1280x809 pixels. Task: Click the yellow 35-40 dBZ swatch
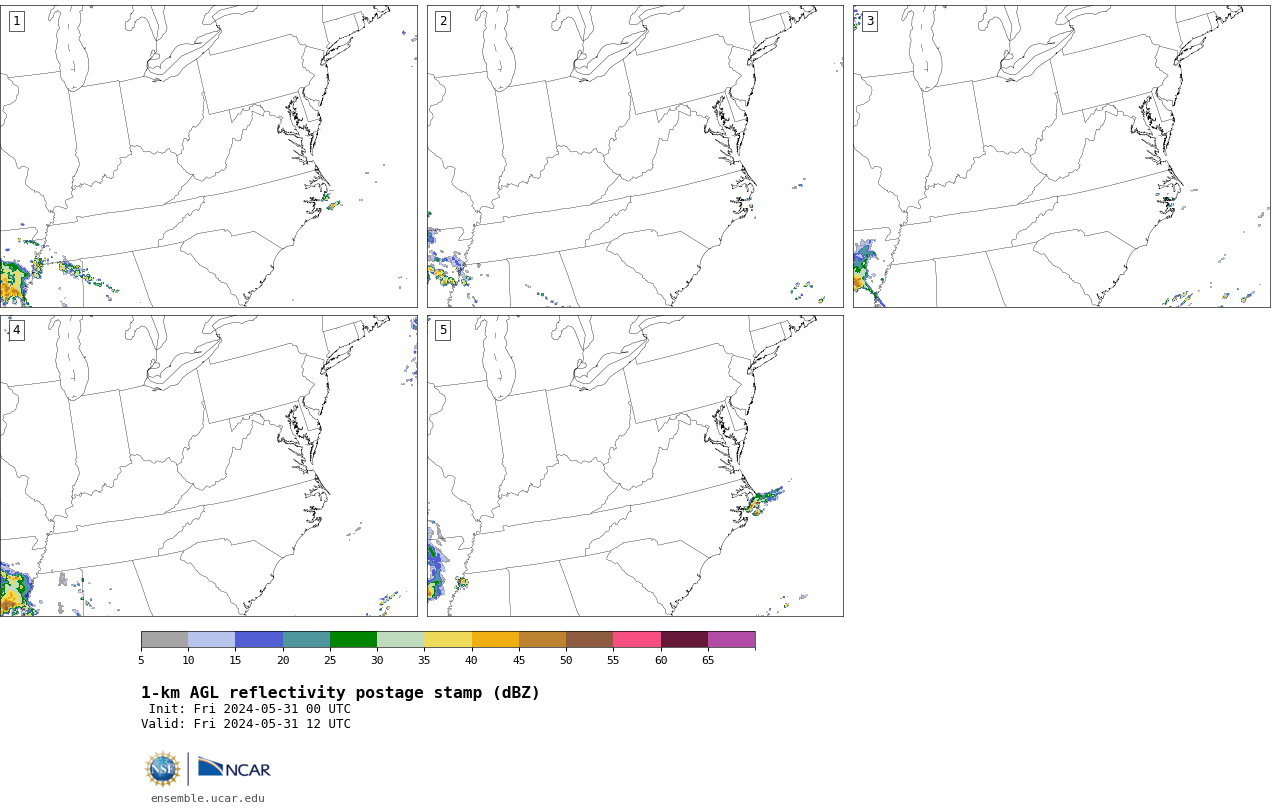pyautogui.click(x=448, y=640)
